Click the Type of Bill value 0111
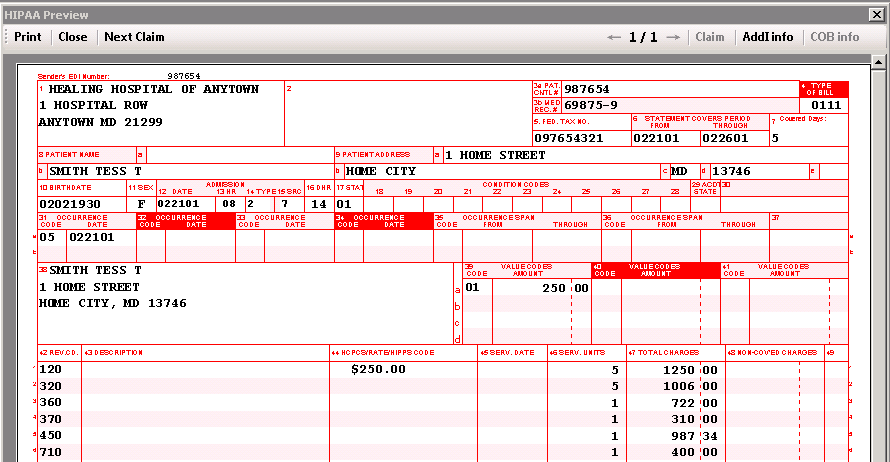Screen dimensions: 890x462 click(826, 105)
